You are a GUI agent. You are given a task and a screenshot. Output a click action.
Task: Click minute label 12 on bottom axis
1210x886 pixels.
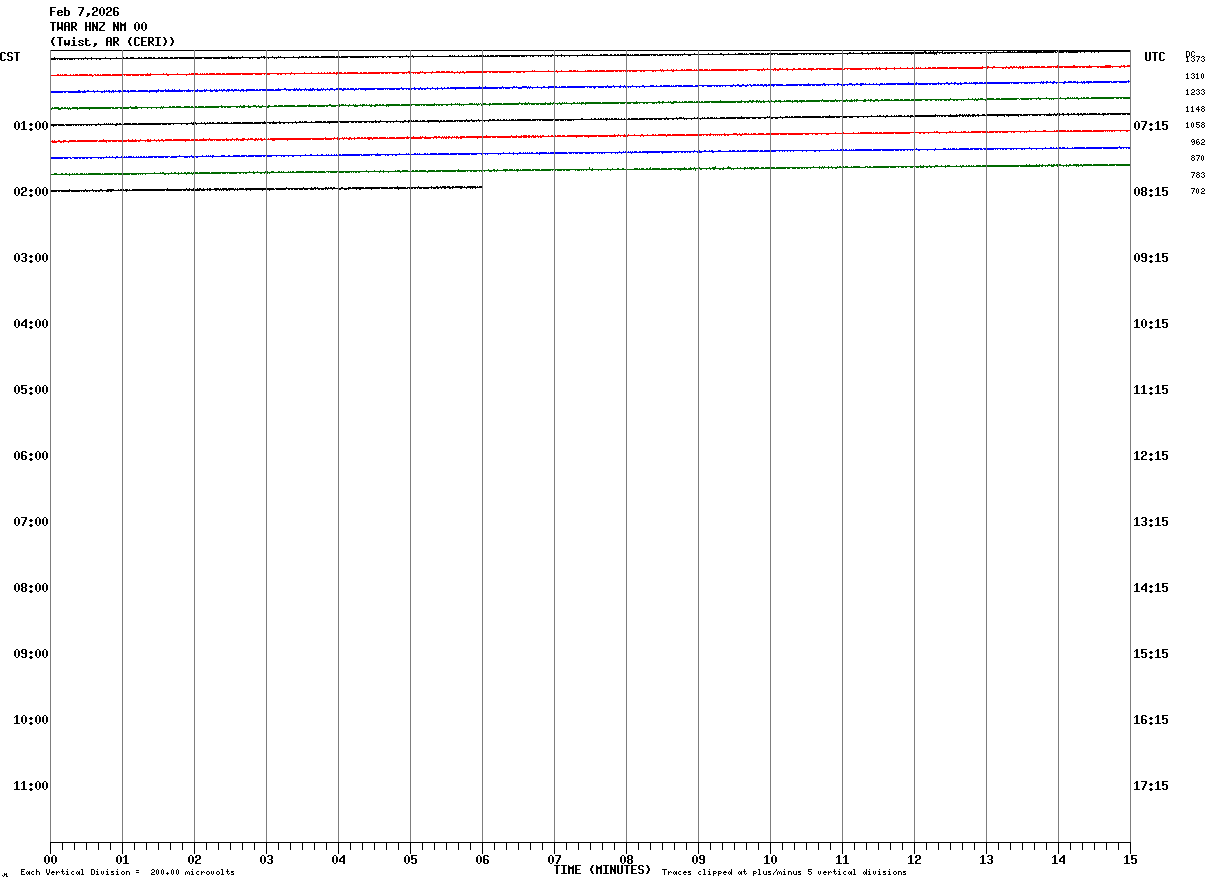[914, 859]
